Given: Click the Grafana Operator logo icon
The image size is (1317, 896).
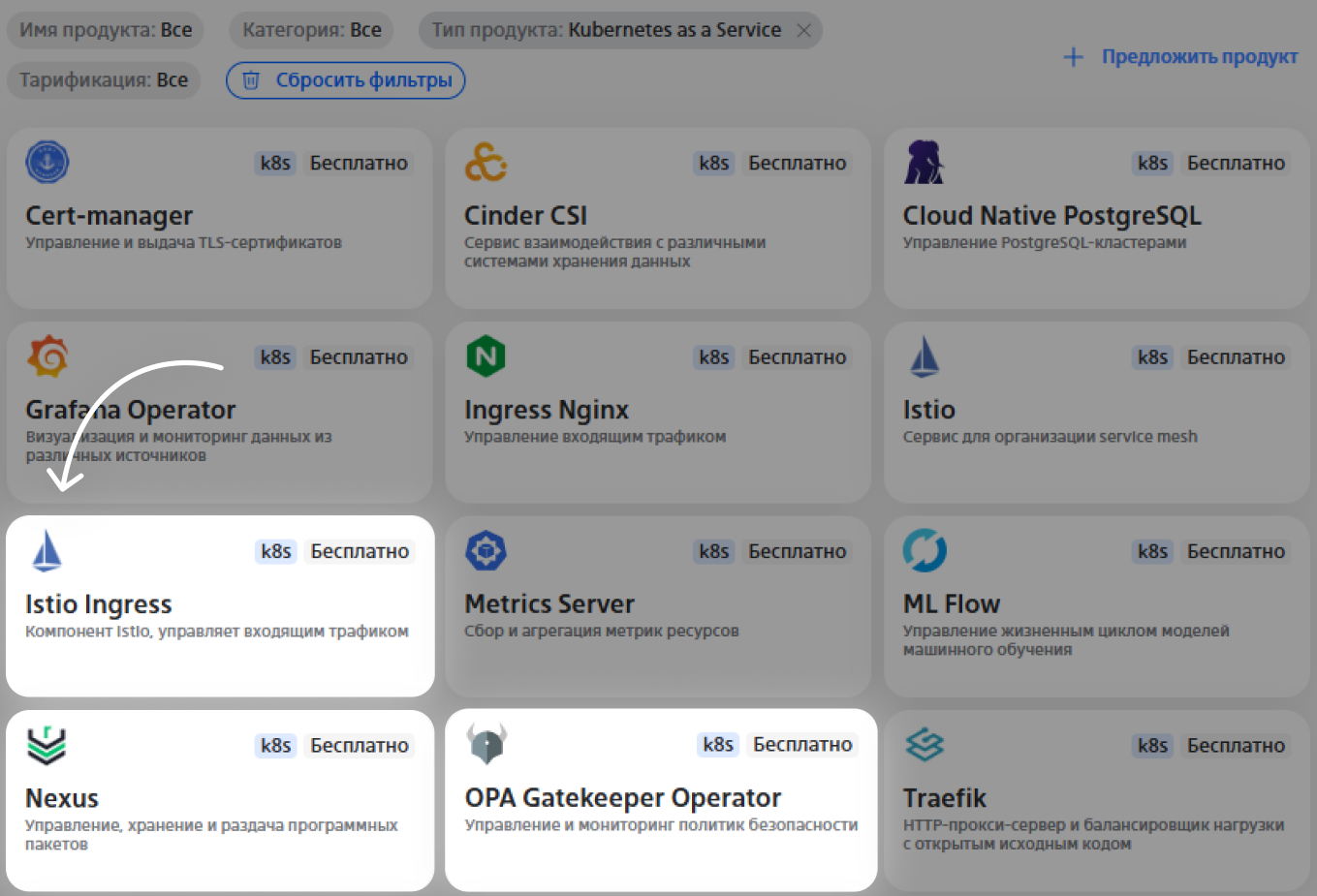Looking at the screenshot, I should [x=47, y=356].
